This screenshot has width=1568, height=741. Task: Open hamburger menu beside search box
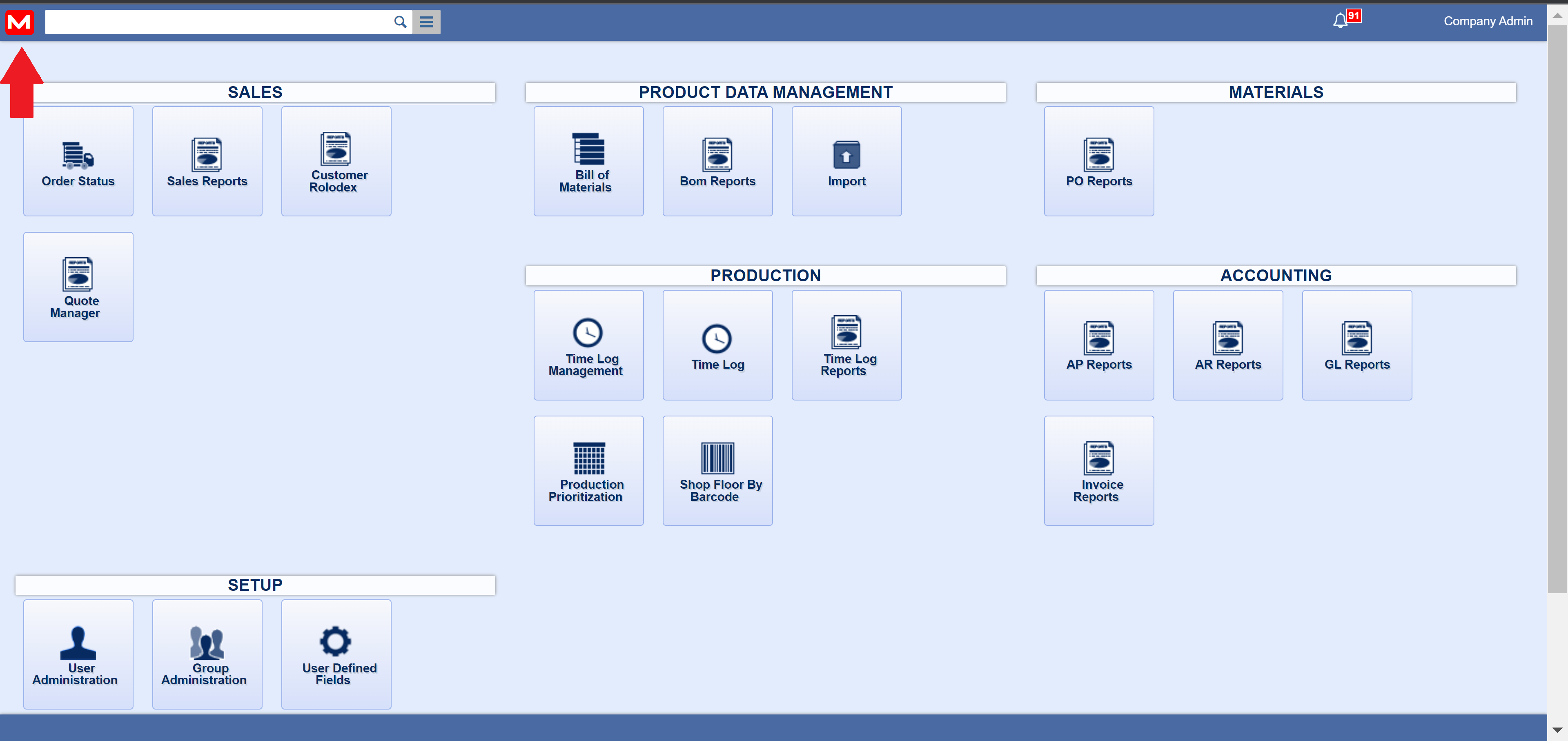[x=426, y=22]
